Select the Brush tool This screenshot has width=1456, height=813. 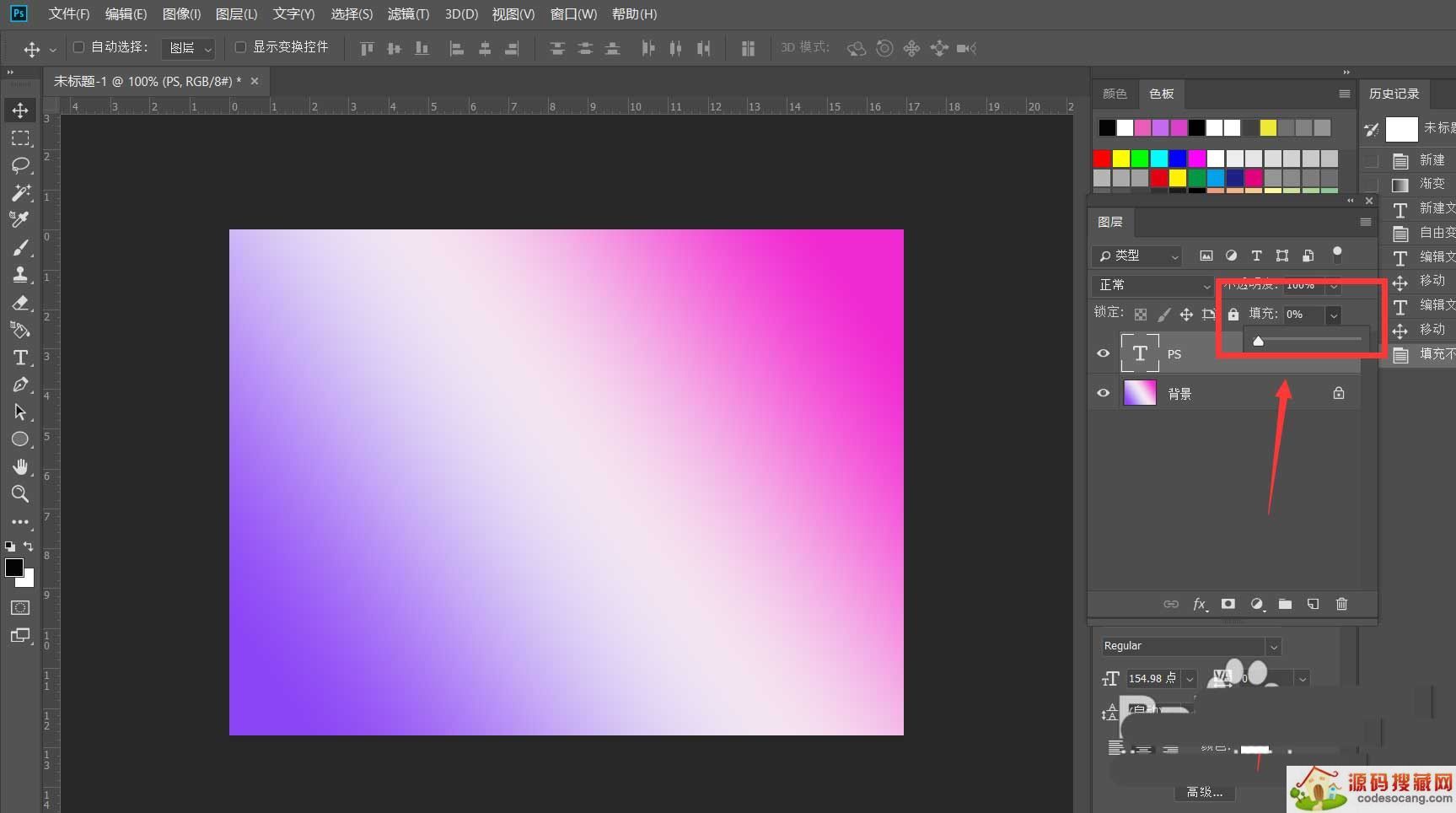tap(20, 247)
